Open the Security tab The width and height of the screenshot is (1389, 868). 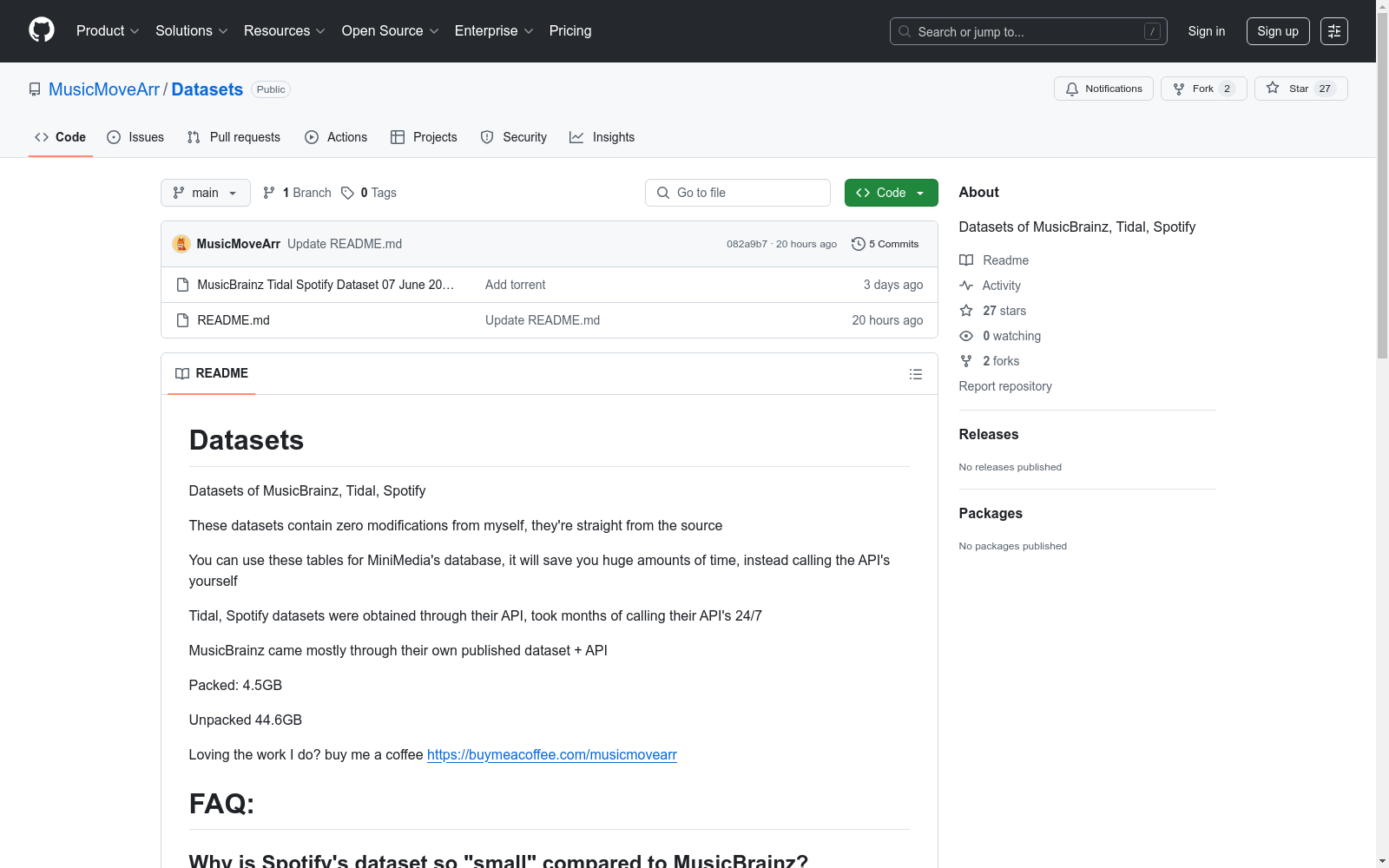514,137
